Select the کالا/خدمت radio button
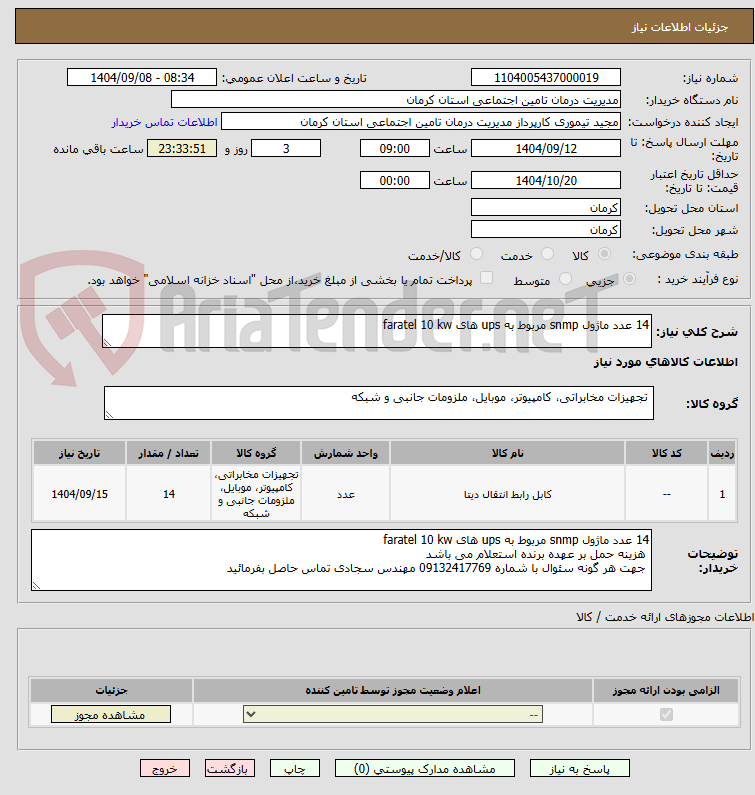Image resolution: width=755 pixels, height=795 pixels. click(x=476, y=254)
